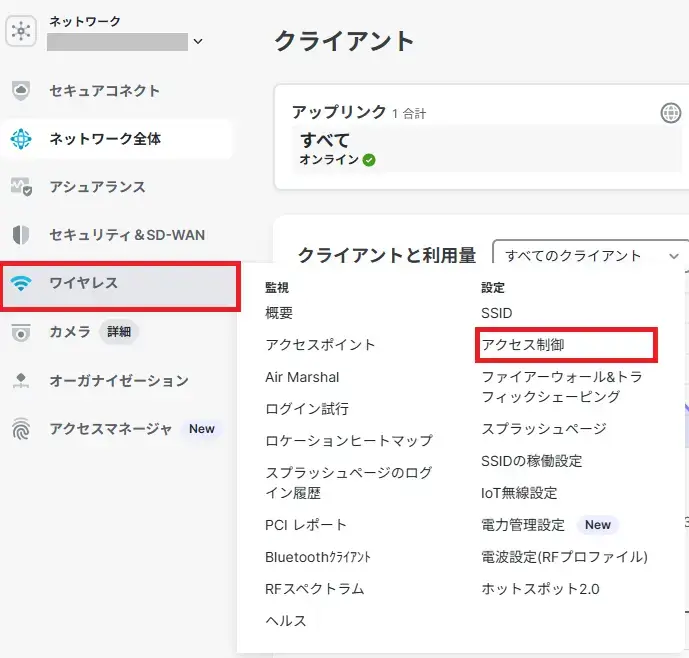Open ファイアーウォール&トラフィックシェーピング settings

564,387
